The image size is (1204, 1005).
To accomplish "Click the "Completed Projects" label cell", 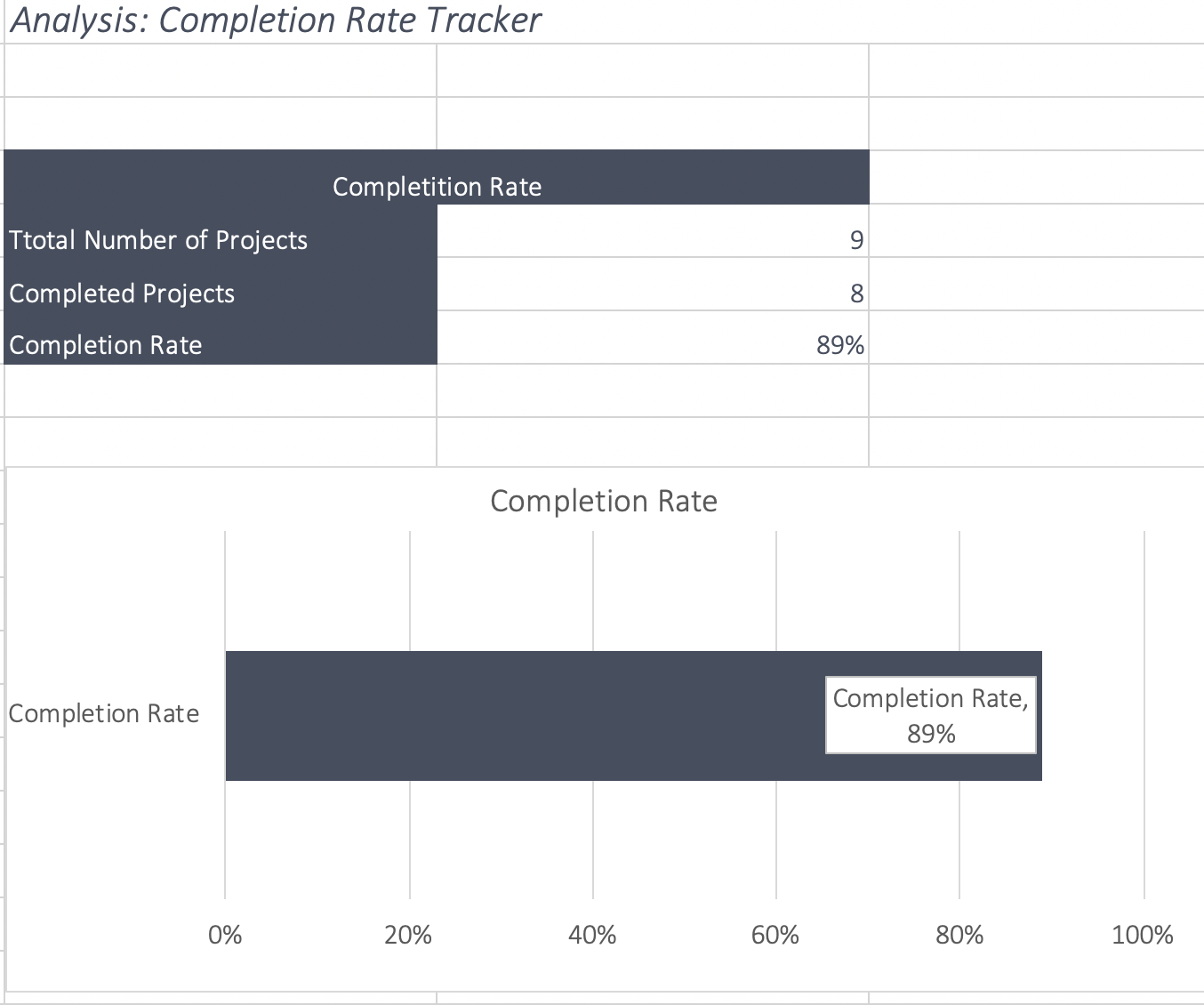I will [x=122, y=293].
